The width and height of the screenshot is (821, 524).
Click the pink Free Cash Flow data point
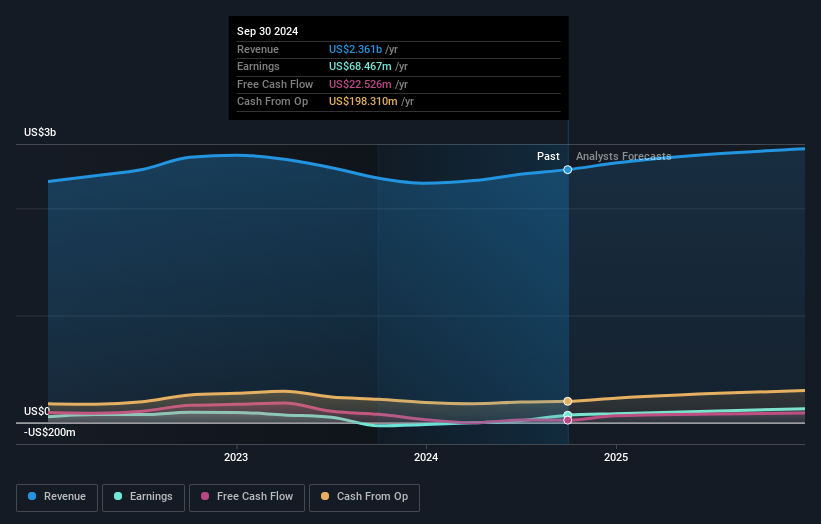(x=568, y=420)
